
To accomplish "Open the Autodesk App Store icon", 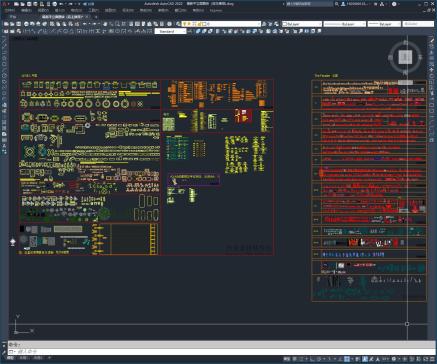I will pos(375,4).
